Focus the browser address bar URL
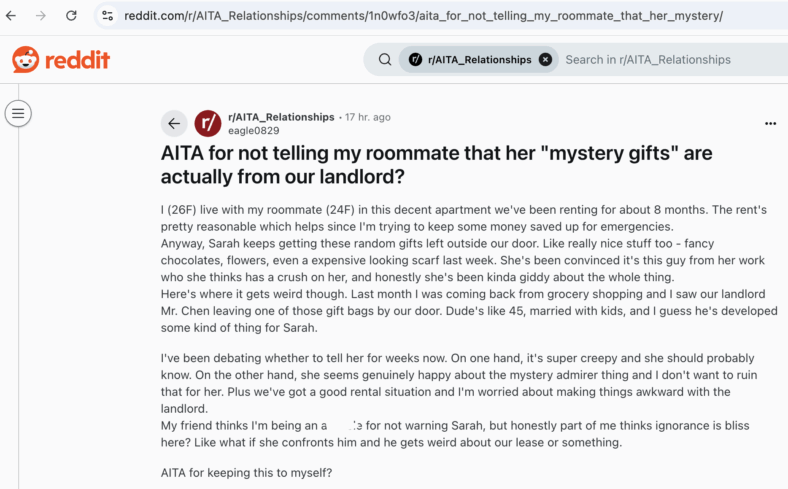Viewport: 788px width, 489px height. [x=423, y=16]
